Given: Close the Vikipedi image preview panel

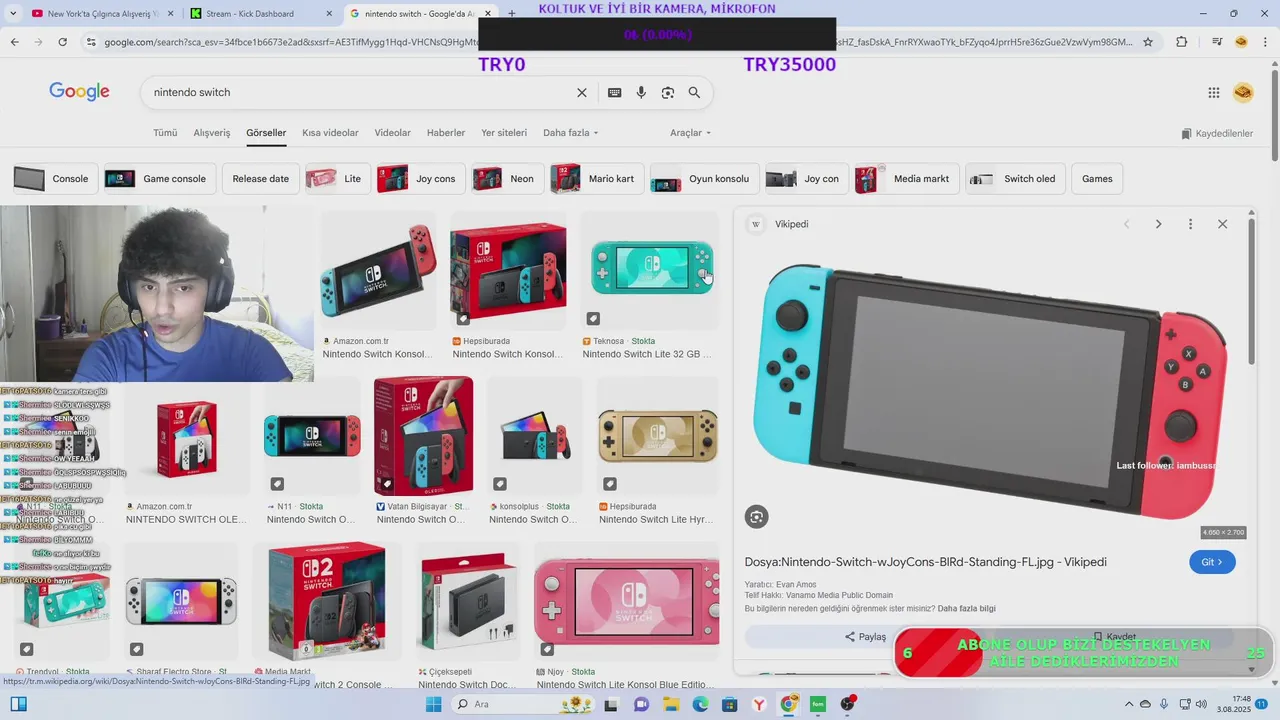Looking at the screenshot, I should pyautogui.click(x=1222, y=224).
